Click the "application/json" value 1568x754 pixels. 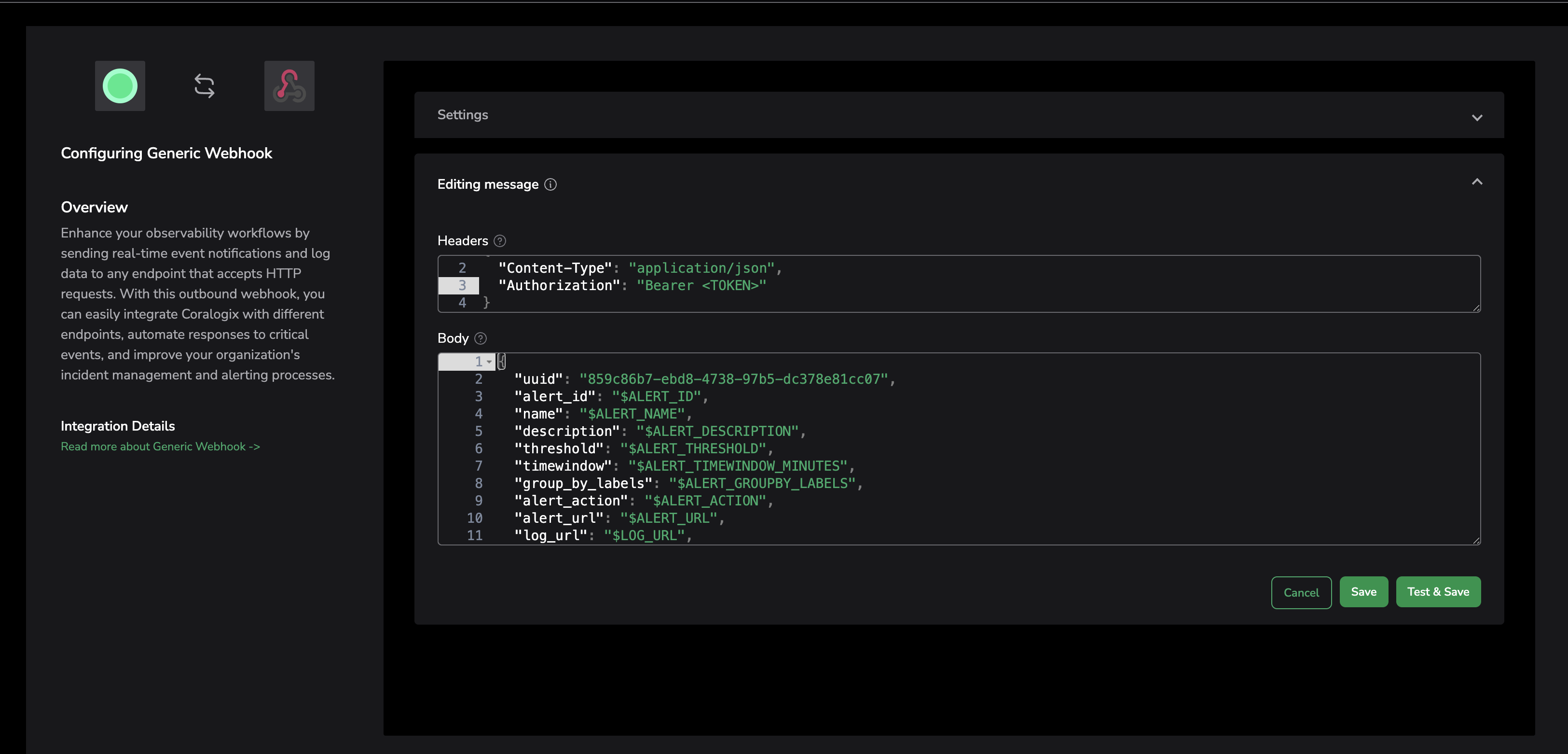[x=701, y=268]
